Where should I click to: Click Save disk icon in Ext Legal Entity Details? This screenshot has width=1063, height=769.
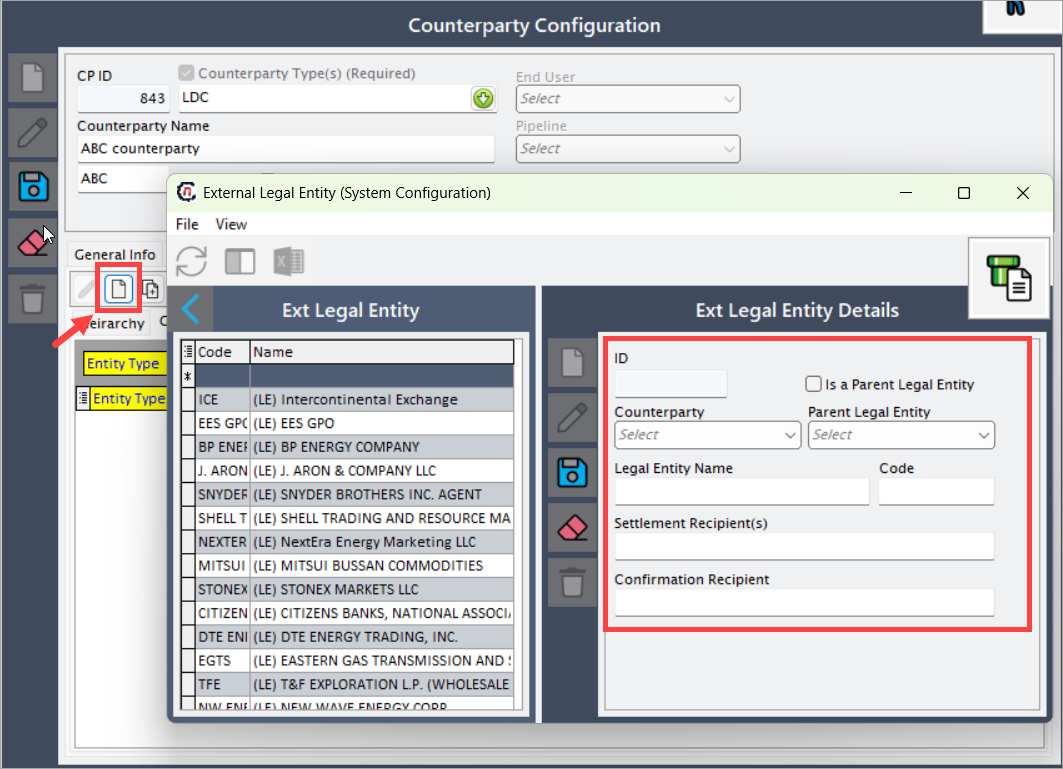[x=572, y=473]
